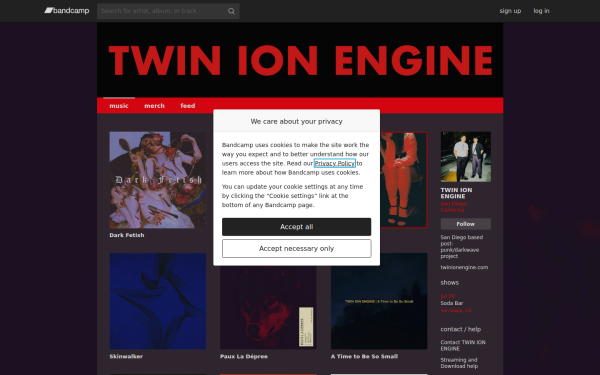600x375 pixels.
Task: Click the contact / help heading
Action: (461, 329)
